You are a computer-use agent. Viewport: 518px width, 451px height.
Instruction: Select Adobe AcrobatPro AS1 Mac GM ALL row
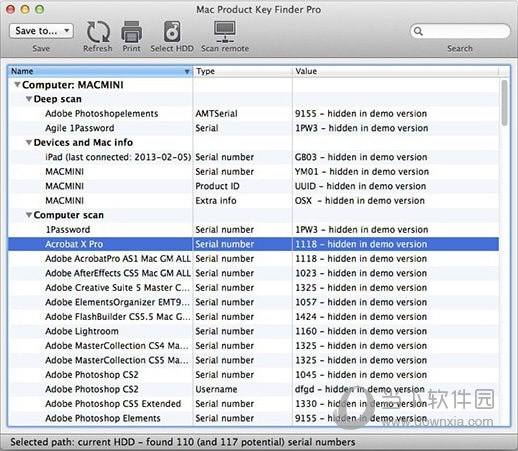point(253,259)
